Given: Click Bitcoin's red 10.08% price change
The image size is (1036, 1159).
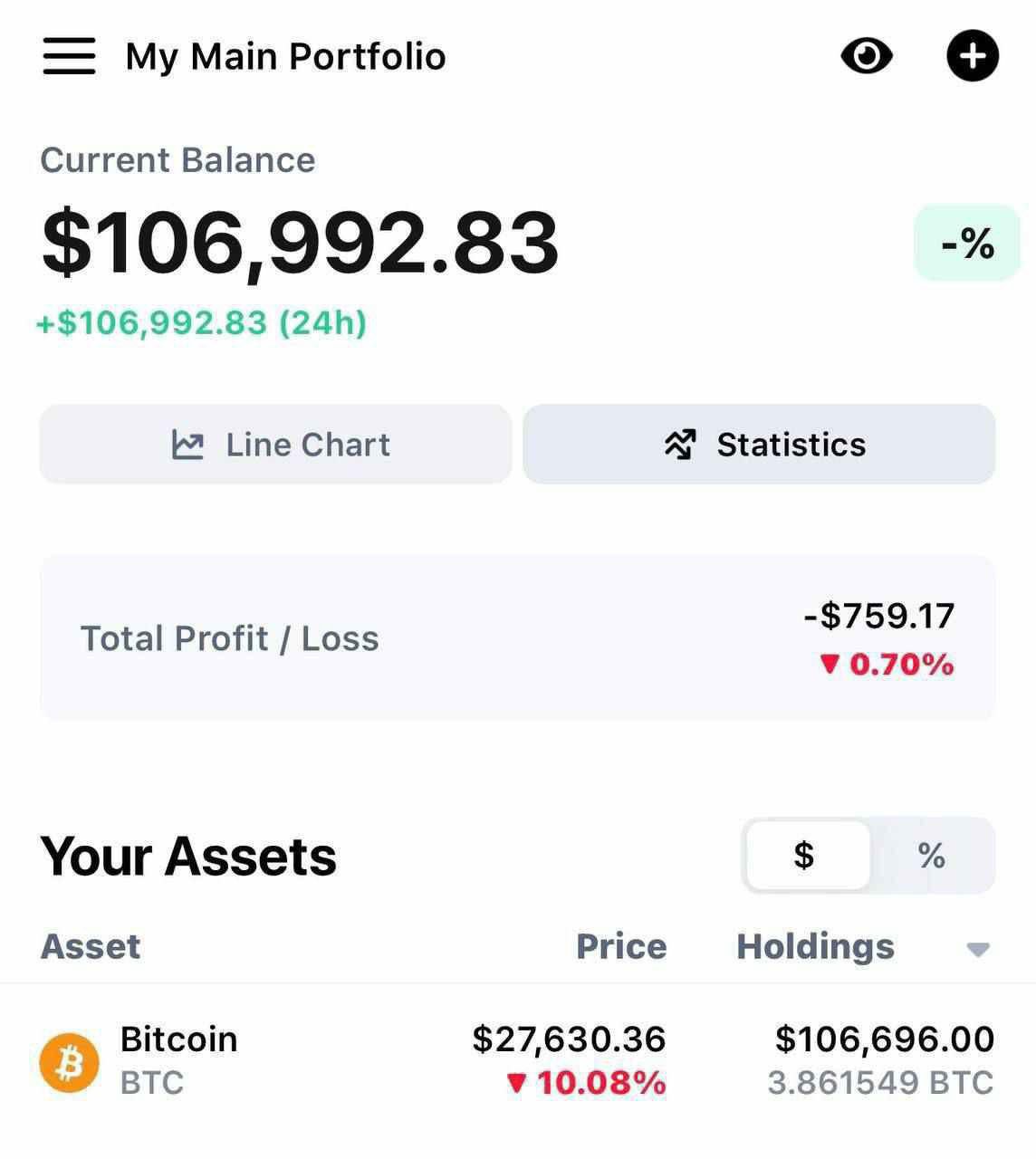Looking at the screenshot, I should (589, 1083).
